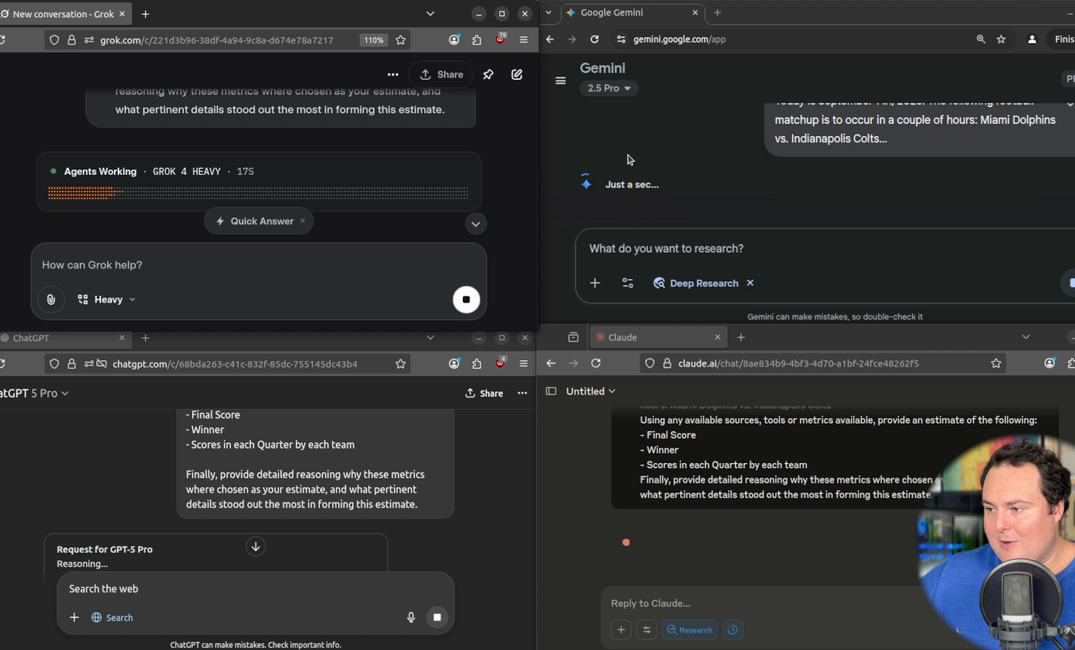This screenshot has height=650, width=1075.
Task: Click the zoom magnifier icon in Gemini's address bar
Action: click(x=980, y=39)
